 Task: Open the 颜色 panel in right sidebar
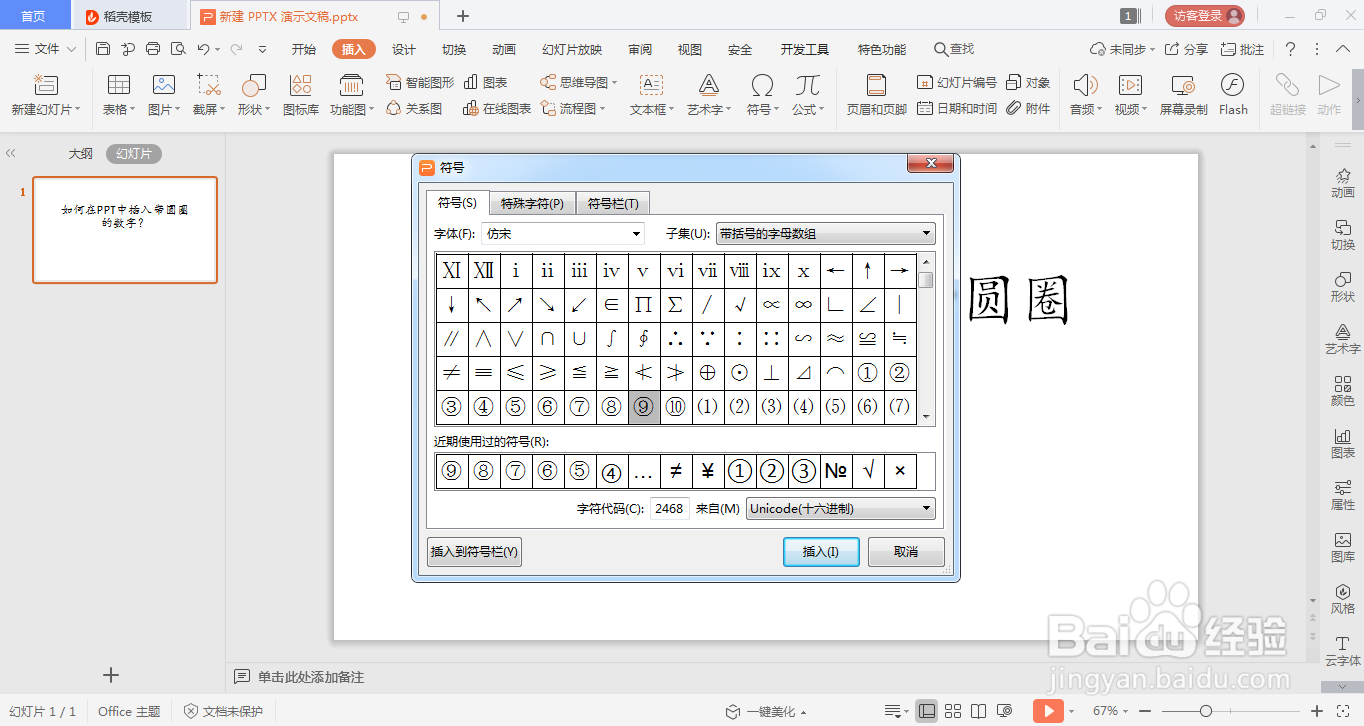(x=1343, y=391)
